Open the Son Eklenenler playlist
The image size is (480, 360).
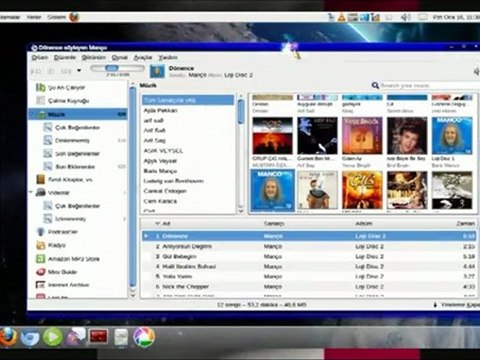[75, 167]
